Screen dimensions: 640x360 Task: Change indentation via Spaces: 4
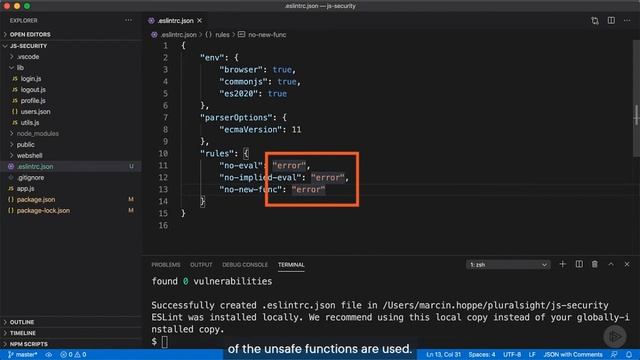tap(482, 355)
